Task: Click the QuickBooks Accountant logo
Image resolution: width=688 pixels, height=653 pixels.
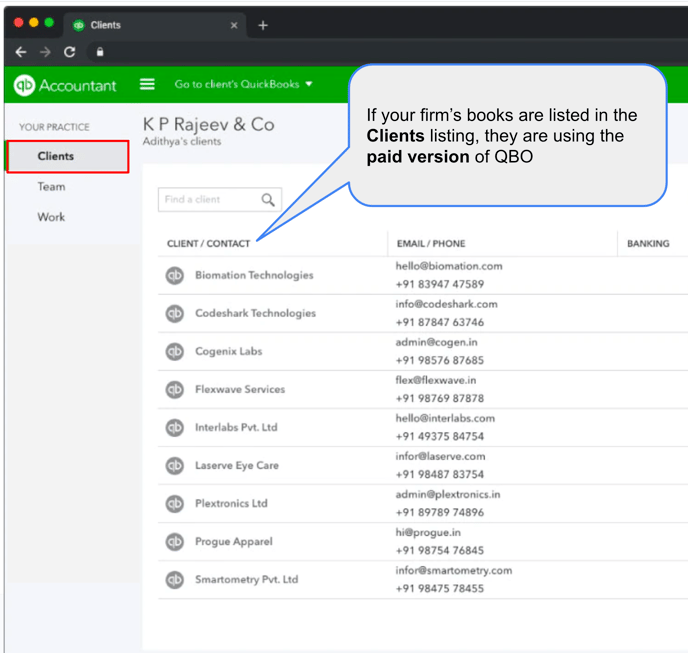Action: pyautogui.click(x=65, y=85)
